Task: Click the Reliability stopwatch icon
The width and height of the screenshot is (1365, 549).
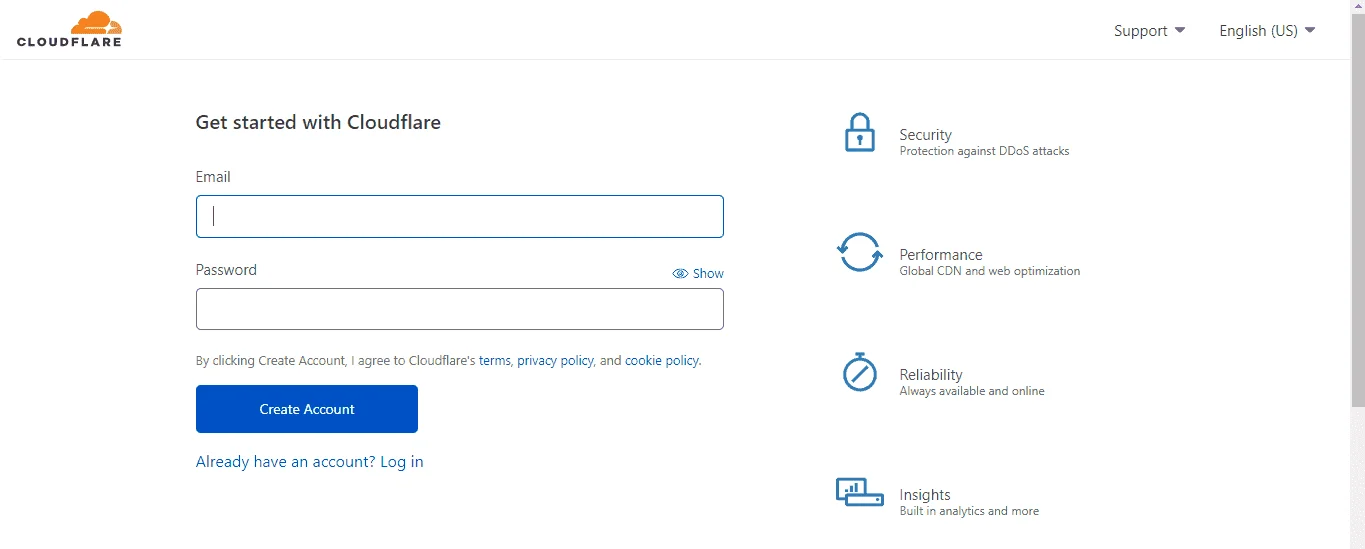Action: point(860,372)
